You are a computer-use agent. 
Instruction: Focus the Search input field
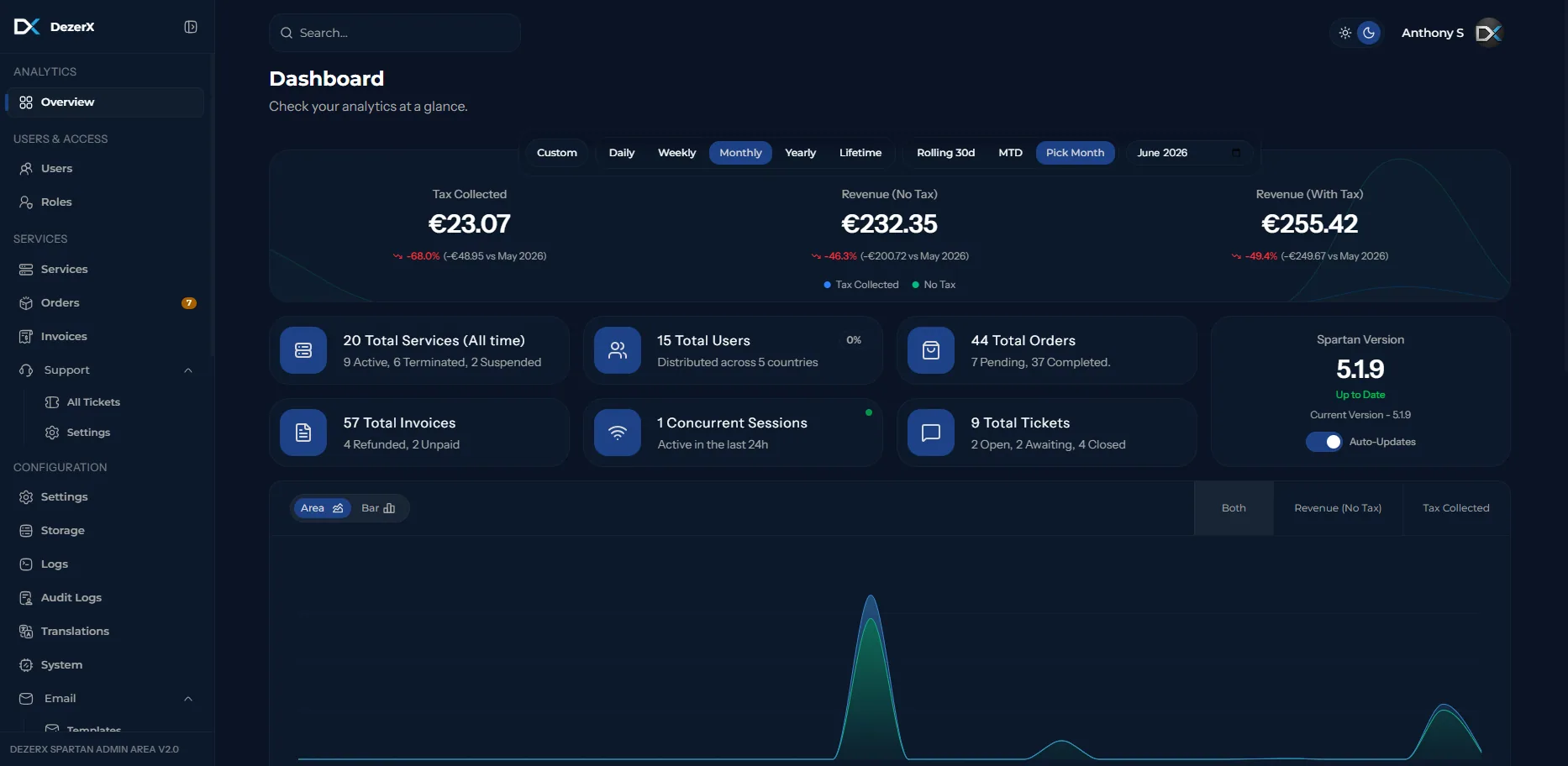tap(395, 33)
